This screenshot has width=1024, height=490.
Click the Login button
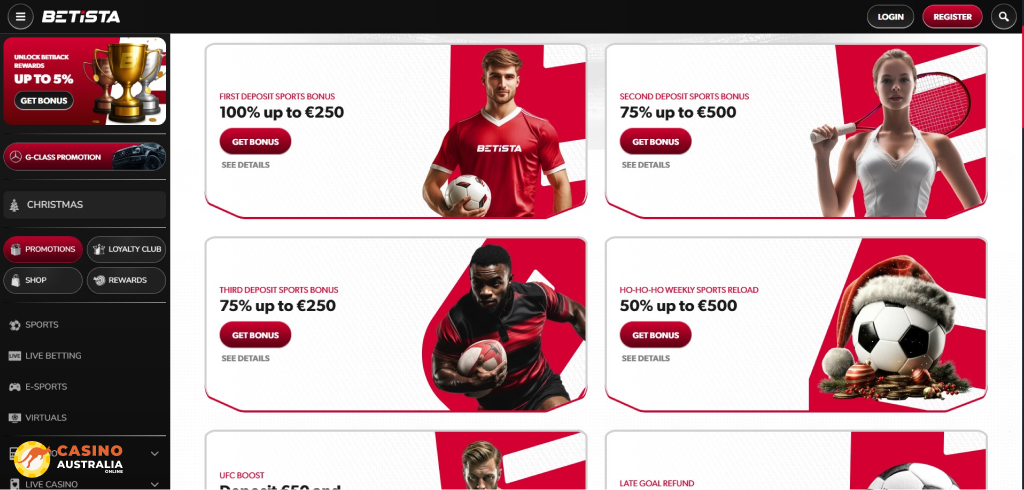[x=890, y=17]
